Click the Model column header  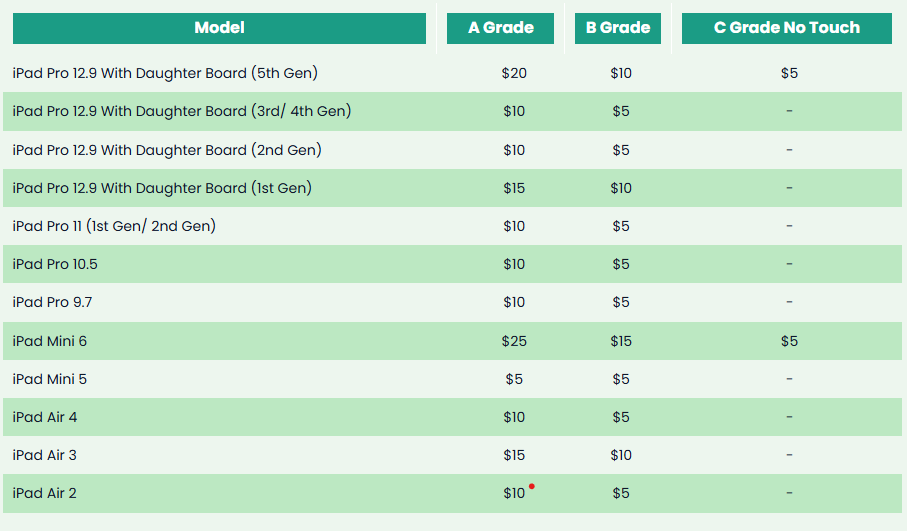(219, 28)
